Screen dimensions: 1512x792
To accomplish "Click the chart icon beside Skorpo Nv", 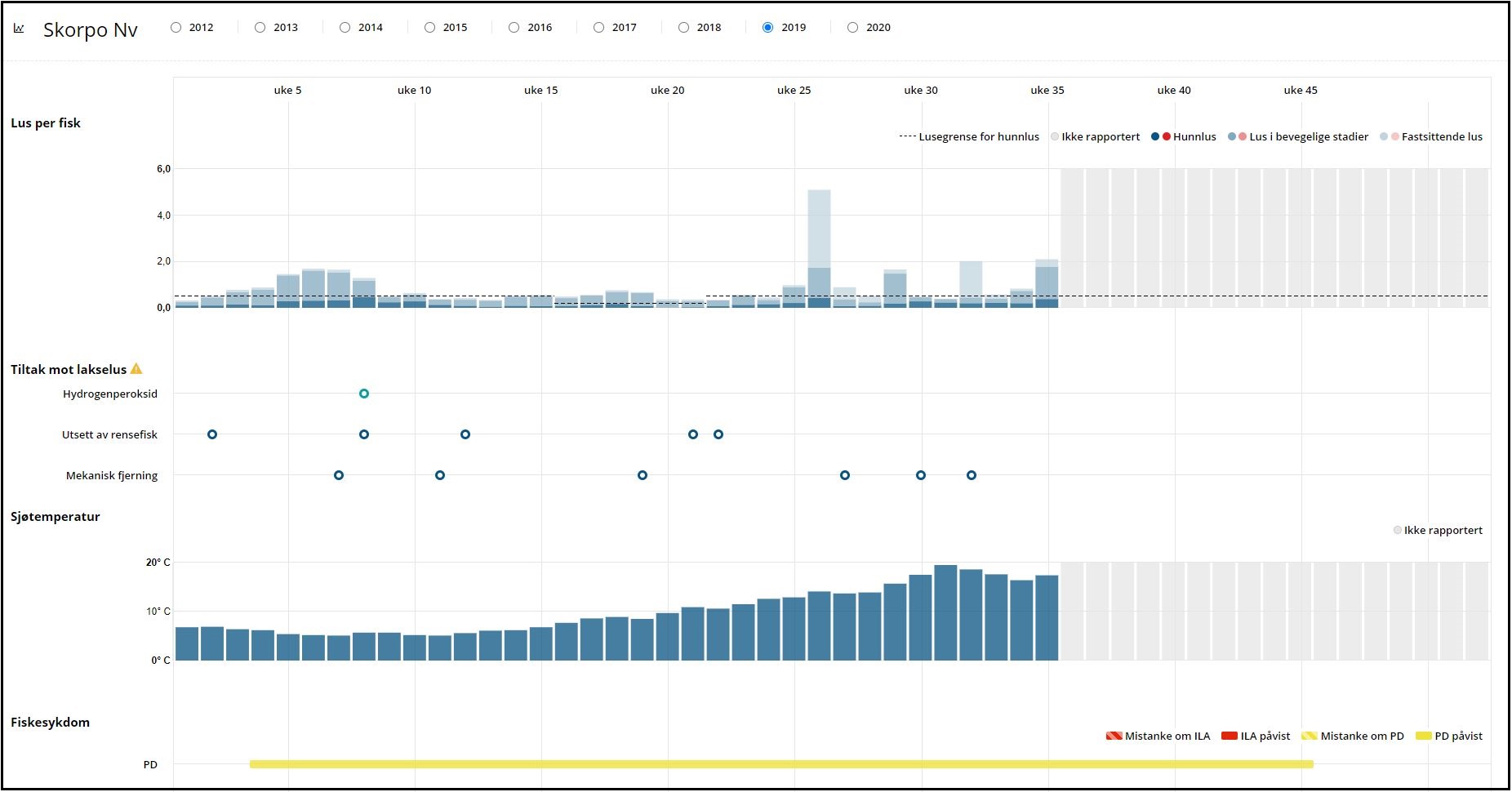I will coord(19,29).
